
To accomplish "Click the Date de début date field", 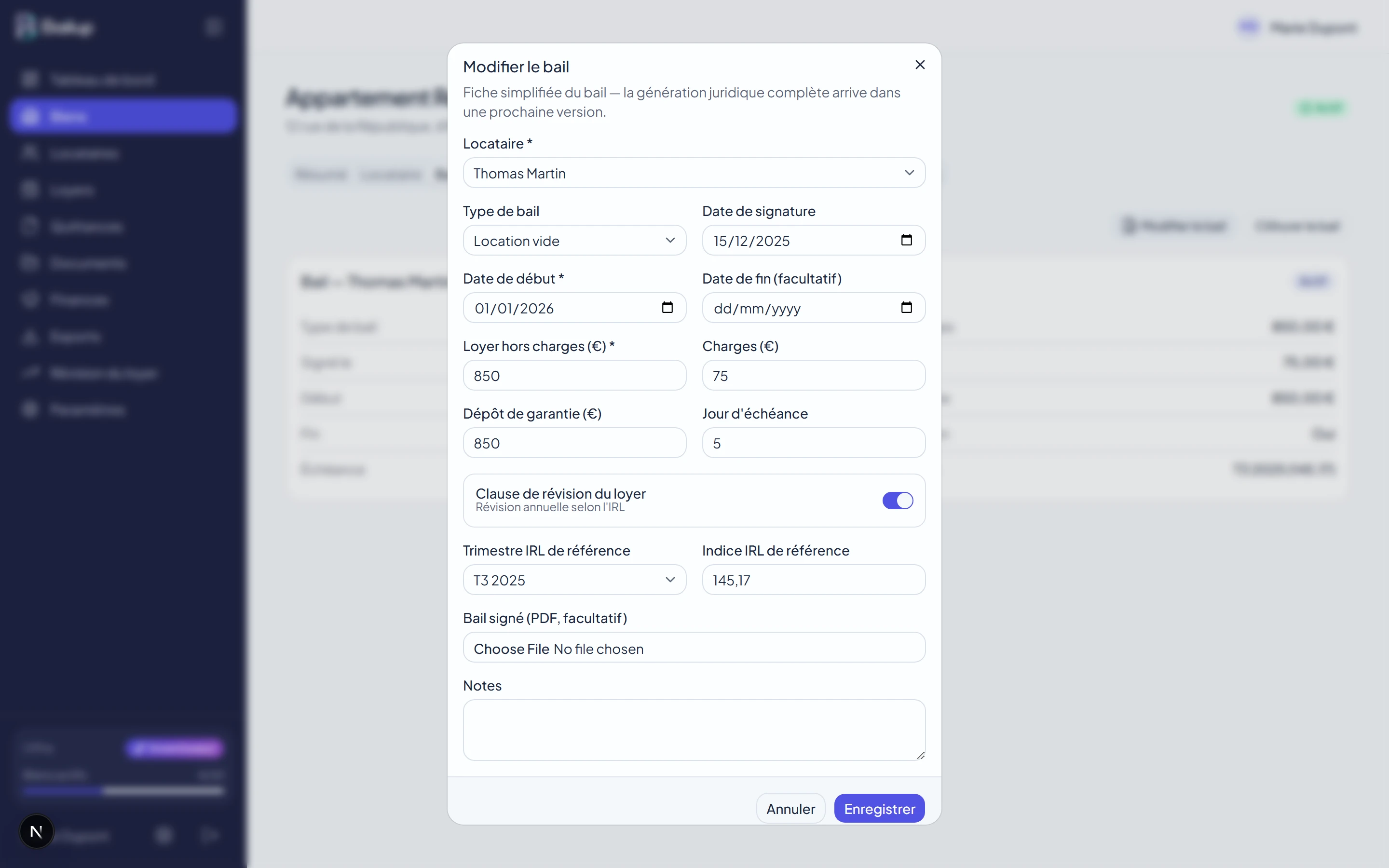I will (x=574, y=308).
